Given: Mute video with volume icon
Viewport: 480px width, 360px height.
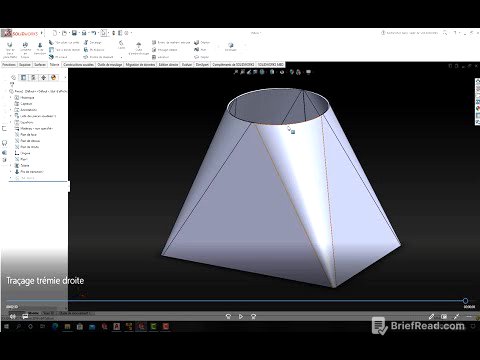Looking at the screenshot, I should click(13, 316).
